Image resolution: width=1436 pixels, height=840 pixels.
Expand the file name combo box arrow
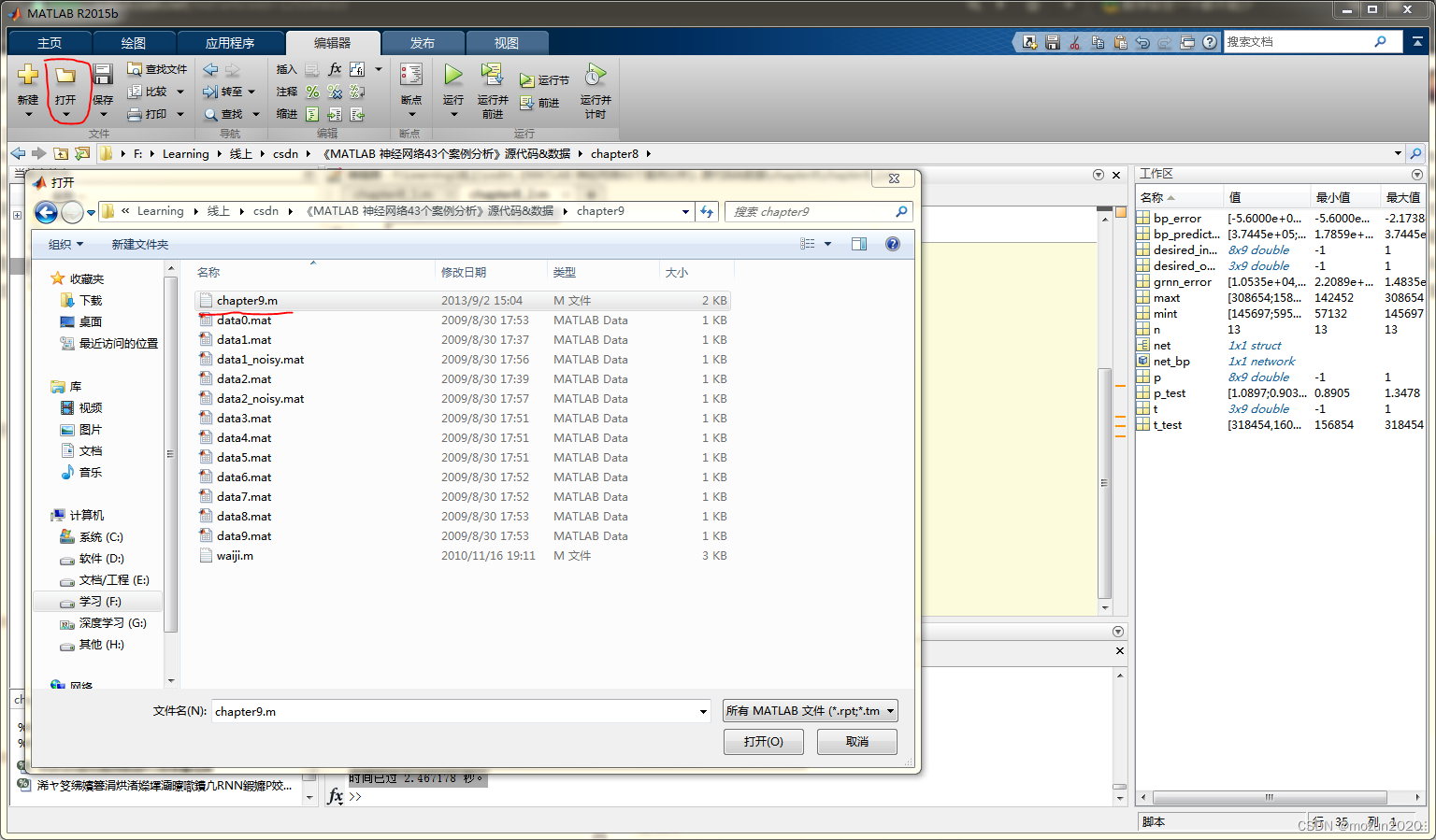coord(704,711)
